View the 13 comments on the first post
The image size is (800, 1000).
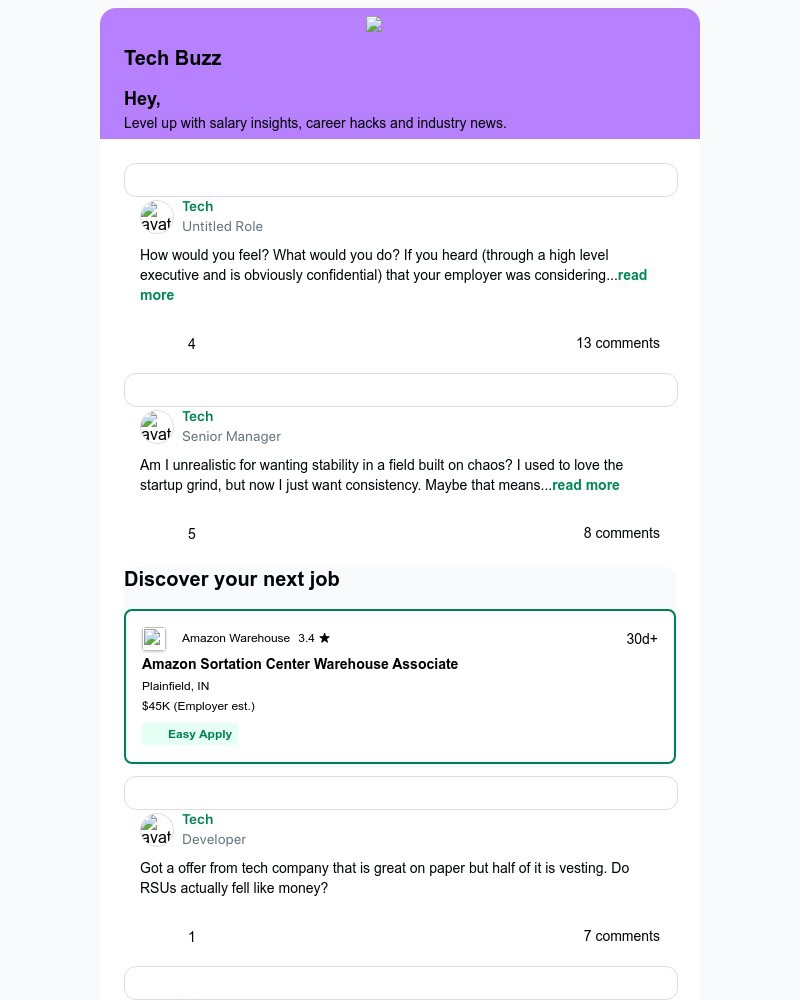617,343
